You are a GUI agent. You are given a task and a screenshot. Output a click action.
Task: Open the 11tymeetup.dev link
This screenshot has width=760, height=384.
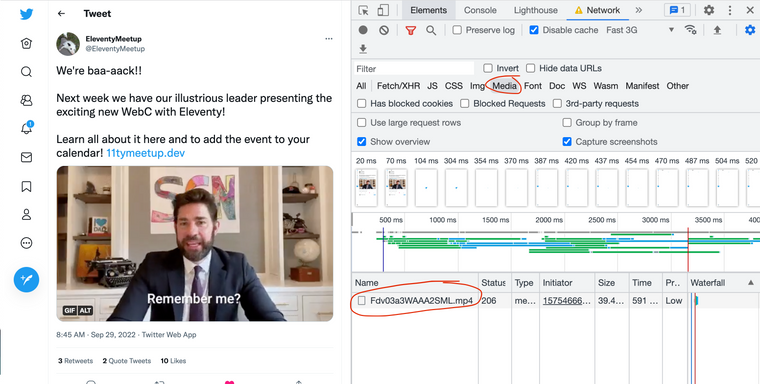coord(145,153)
